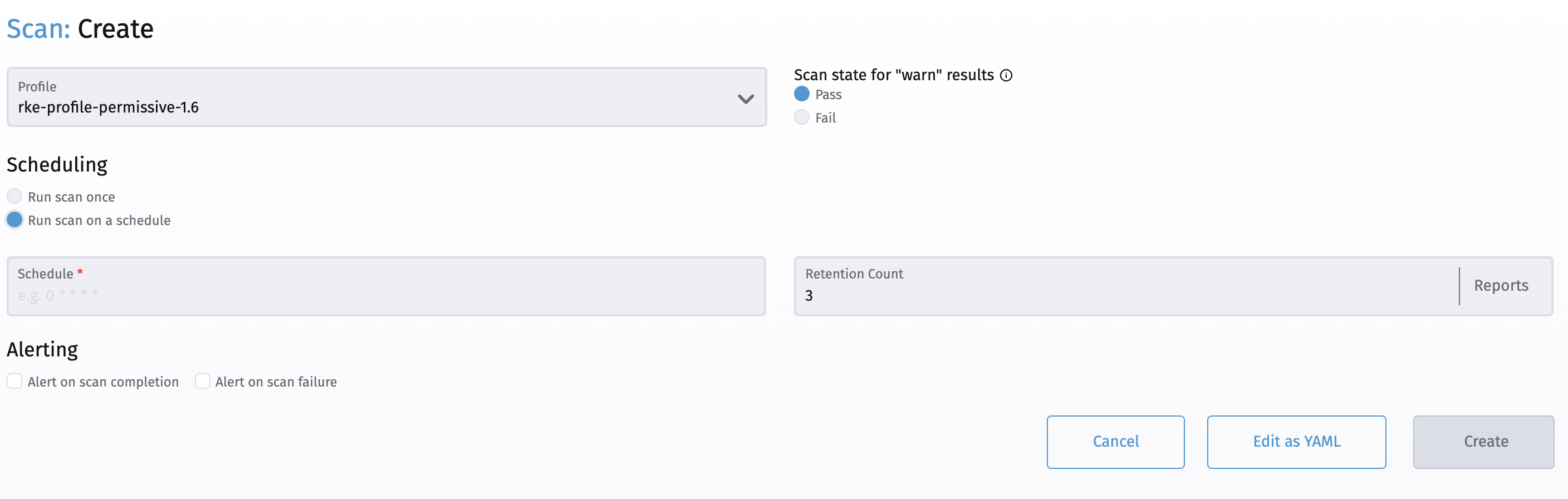This screenshot has height=499, width=1568.
Task: Enable Alert on scan completion
Action: coord(14,381)
